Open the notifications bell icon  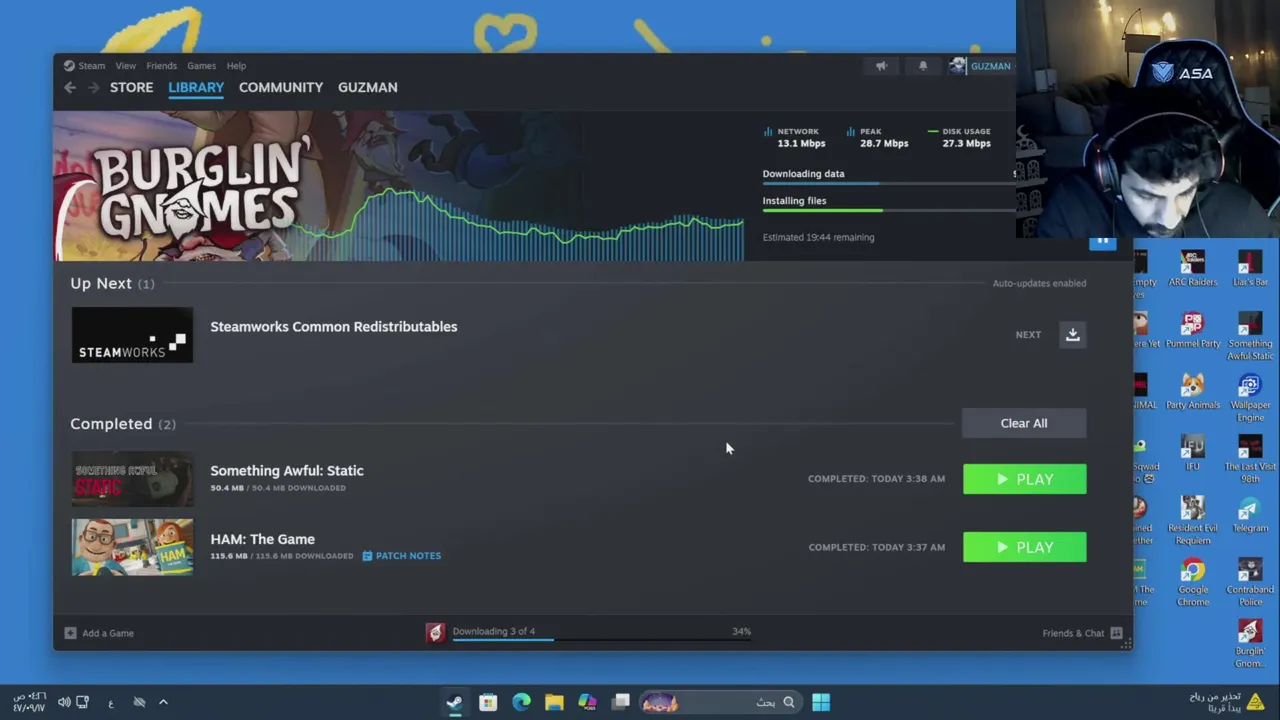click(x=923, y=66)
